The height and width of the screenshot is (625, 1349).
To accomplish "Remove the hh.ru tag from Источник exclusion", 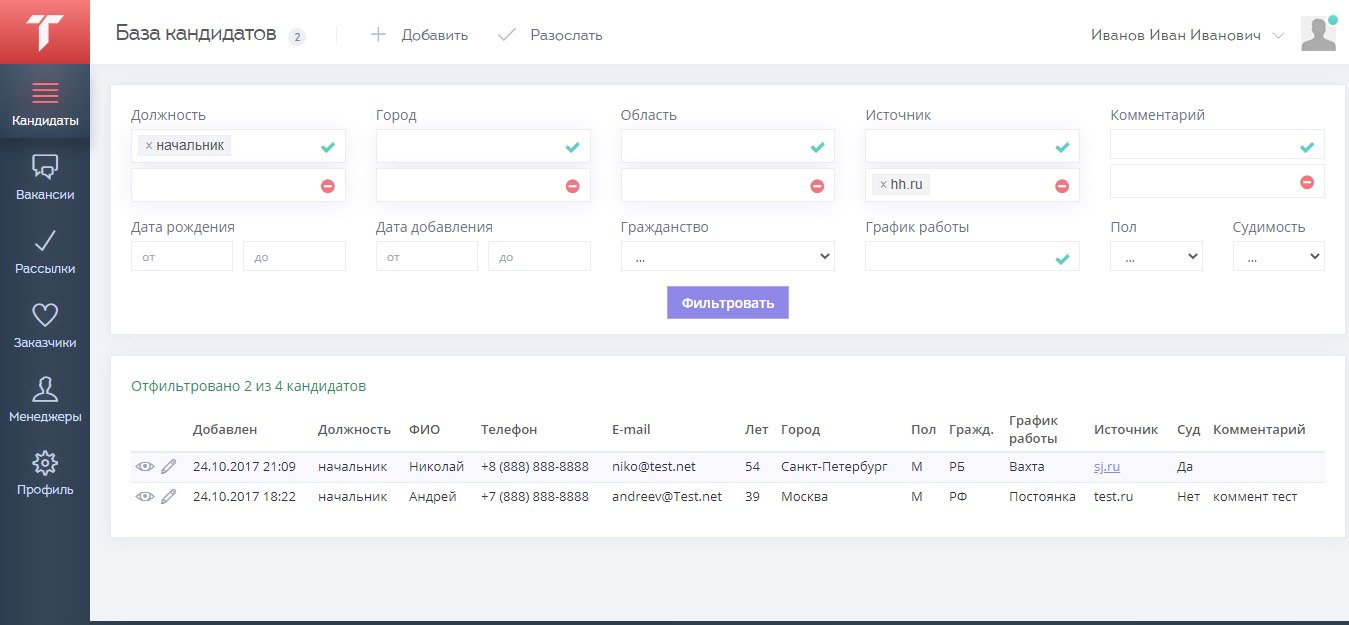I will (883, 185).
